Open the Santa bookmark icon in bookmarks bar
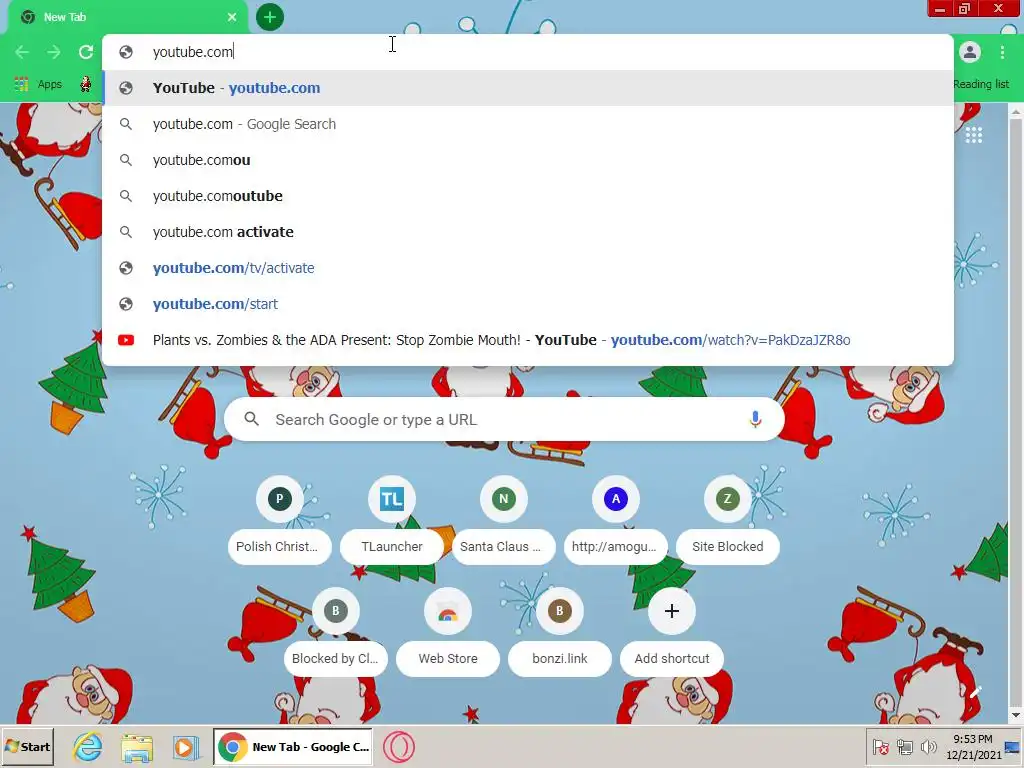This screenshot has height=768, width=1024. point(86,84)
